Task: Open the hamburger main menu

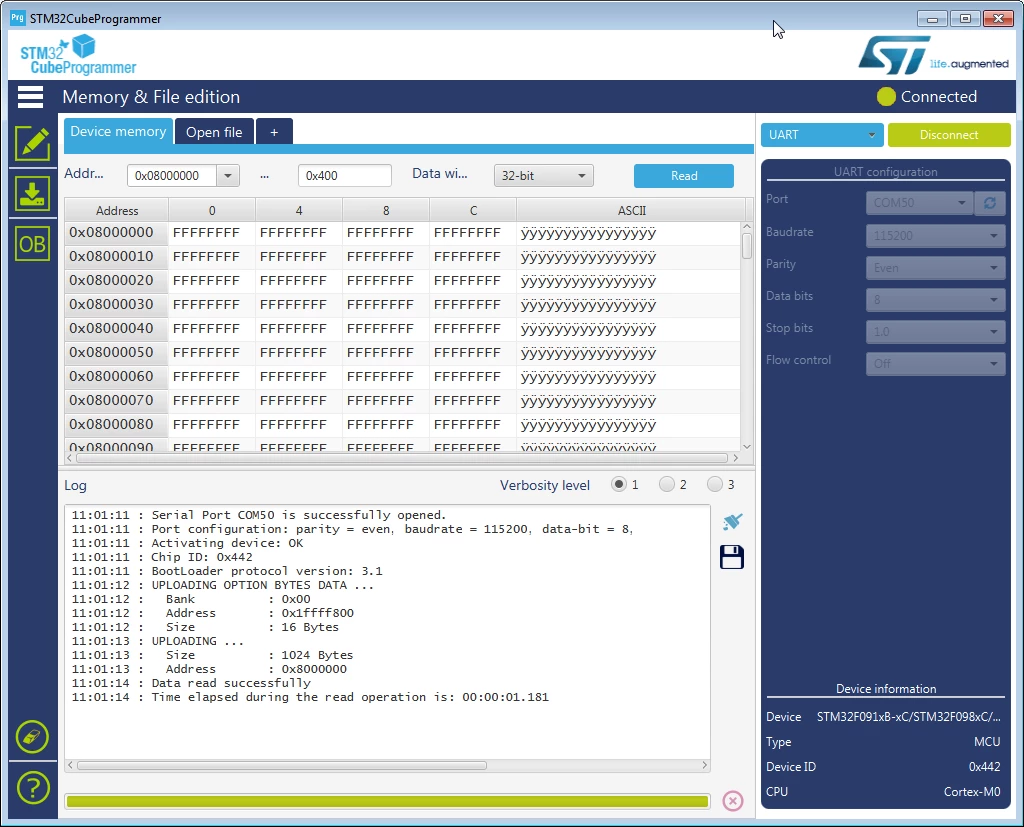Action: 31,97
